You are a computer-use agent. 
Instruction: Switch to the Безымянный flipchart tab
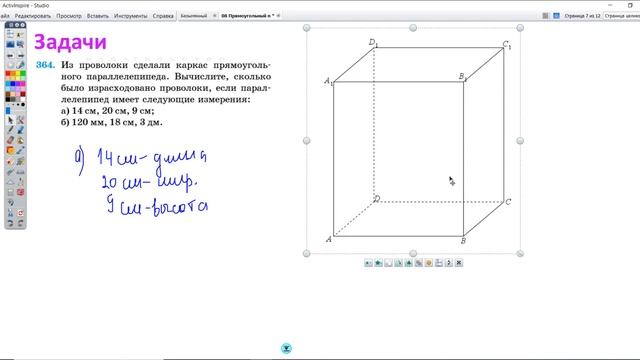tap(193, 16)
